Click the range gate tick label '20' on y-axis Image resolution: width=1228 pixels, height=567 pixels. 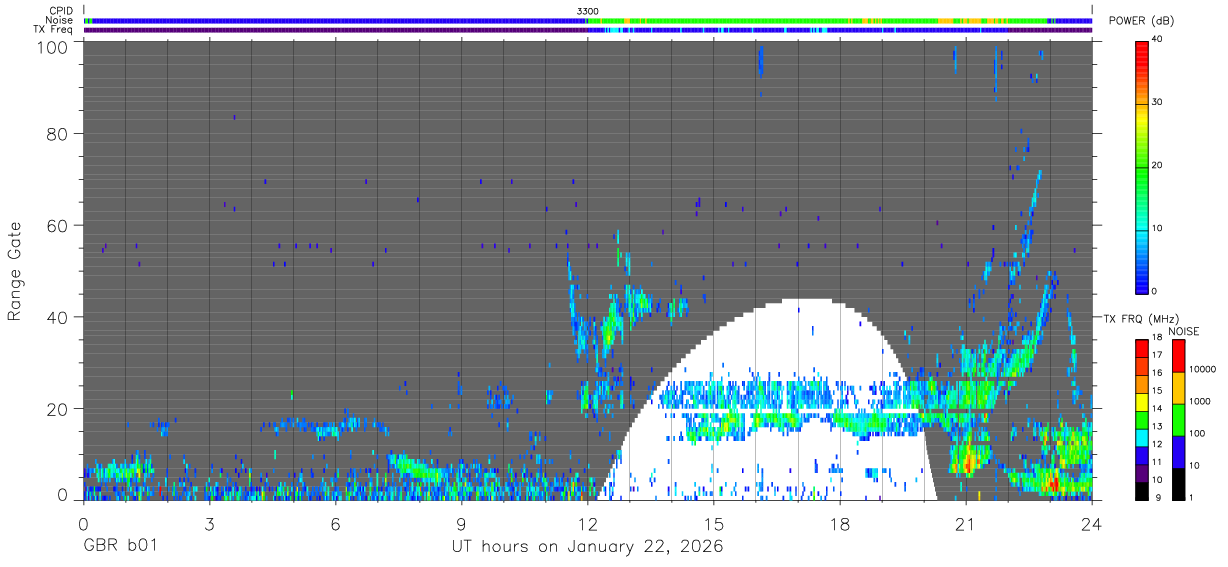pyautogui.click(x=58, y=409)
